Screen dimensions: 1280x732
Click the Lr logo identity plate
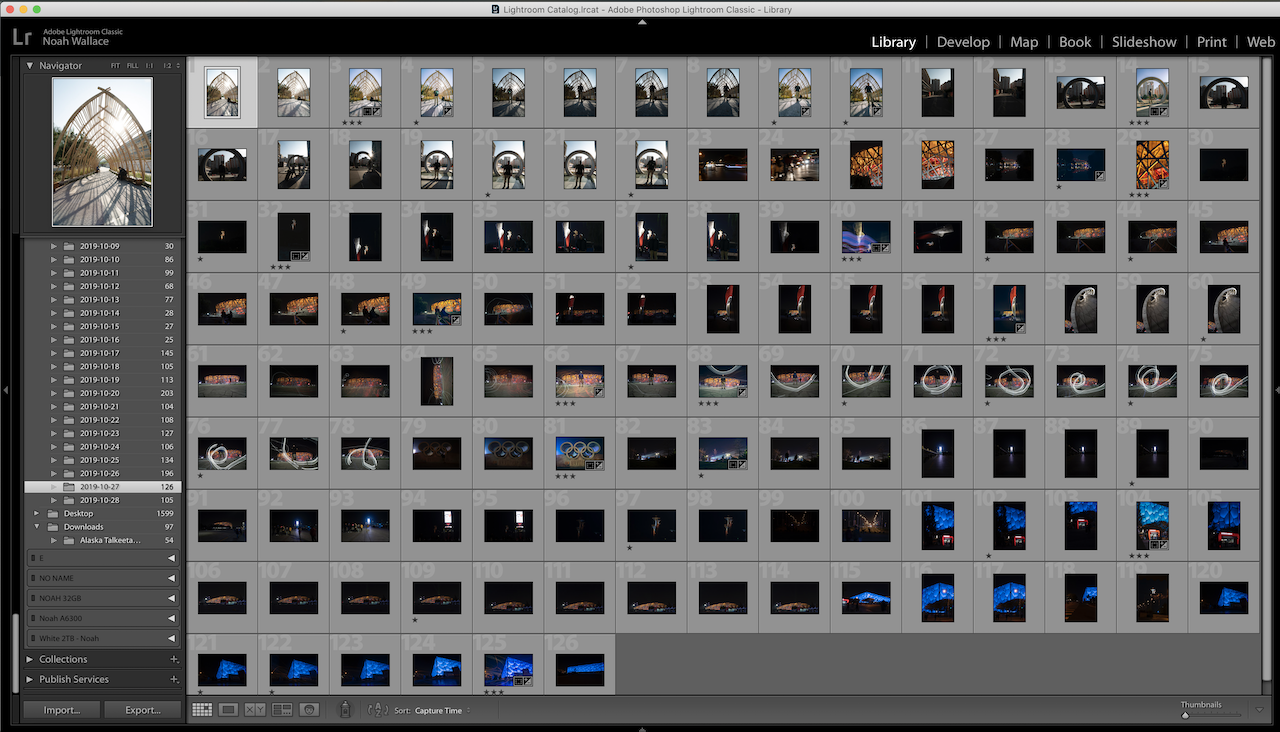(x=22, y=37)
